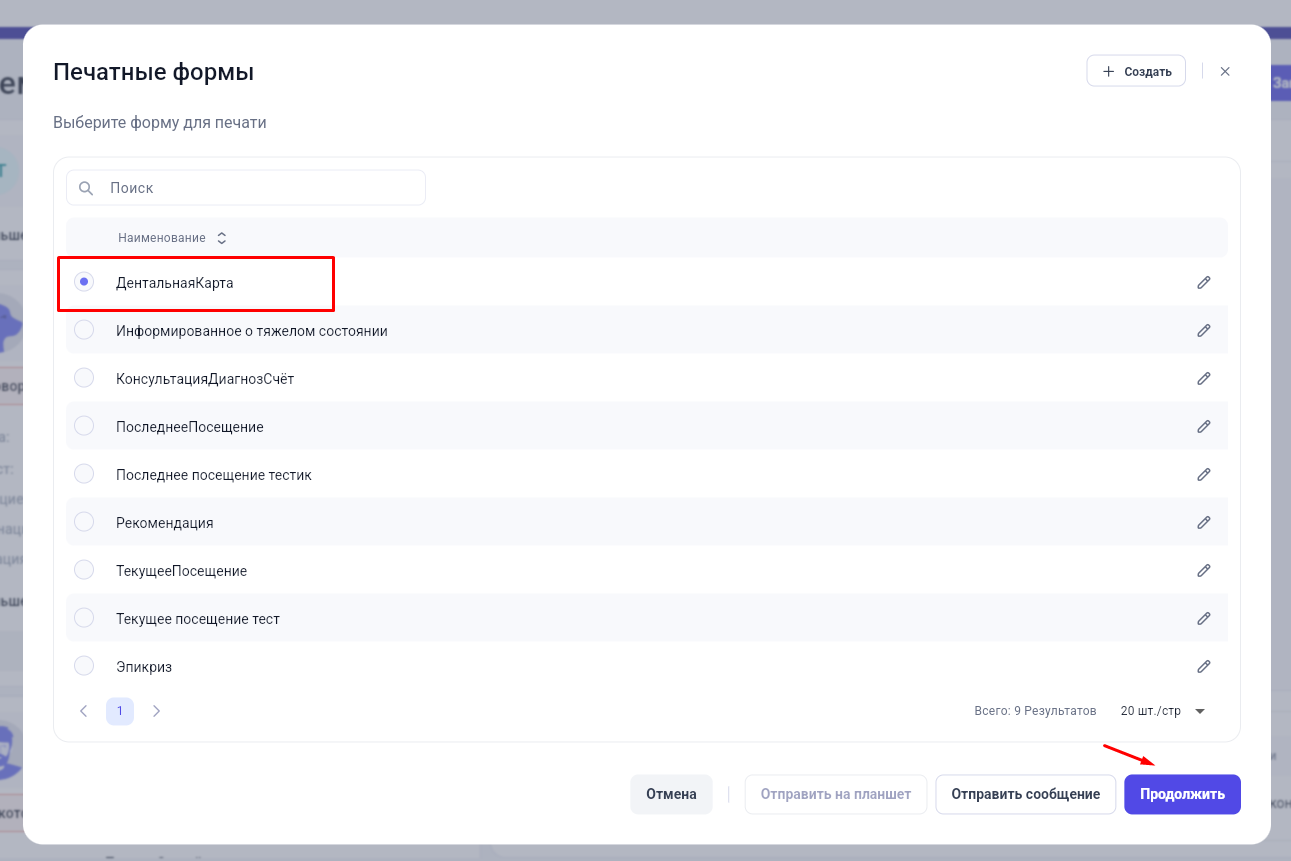Edit Текущее посещение тест via pencil icon

(1204, 619)
